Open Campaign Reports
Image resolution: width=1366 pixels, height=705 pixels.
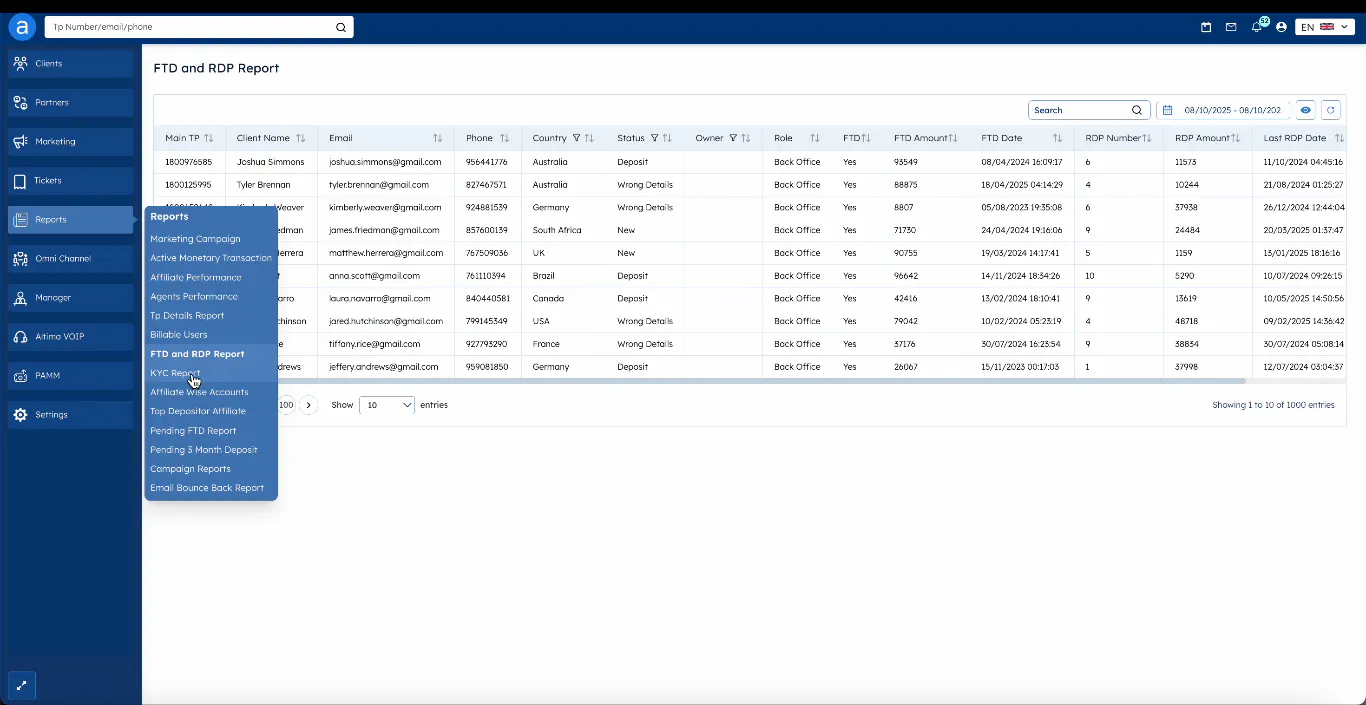point(190,469)
